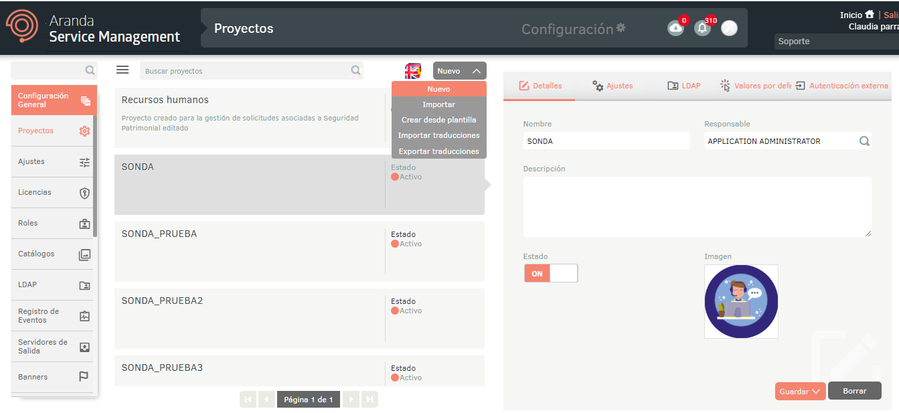Click the Responsable search magnifier icon
The image size is (899, 413).
tap(864, 142)
